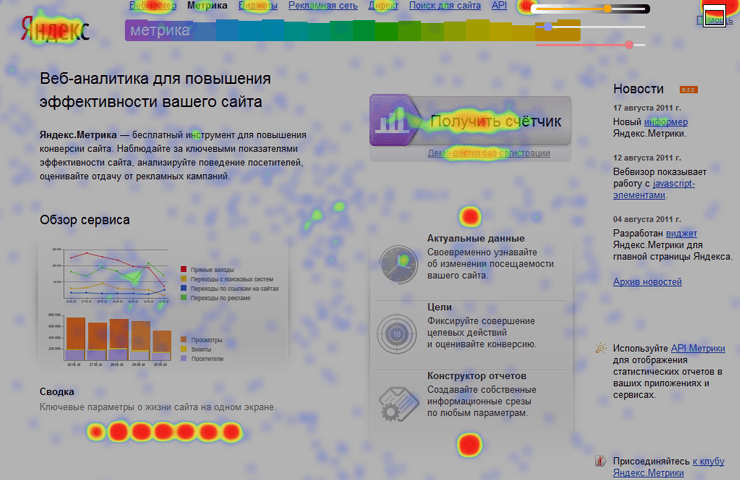Select the API link in top navigation
Image resolution: width=740 pixels, height=480 pixels.
click(498, 6)
